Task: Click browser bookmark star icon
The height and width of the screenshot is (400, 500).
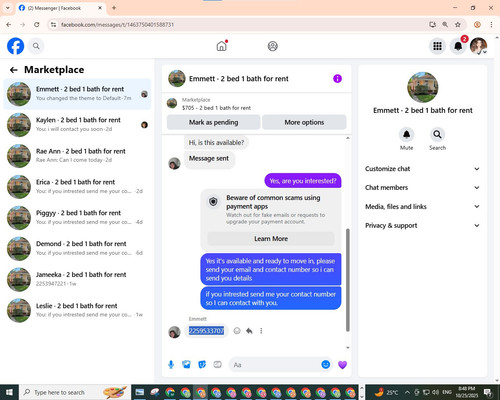Action: tap(458, 24)
